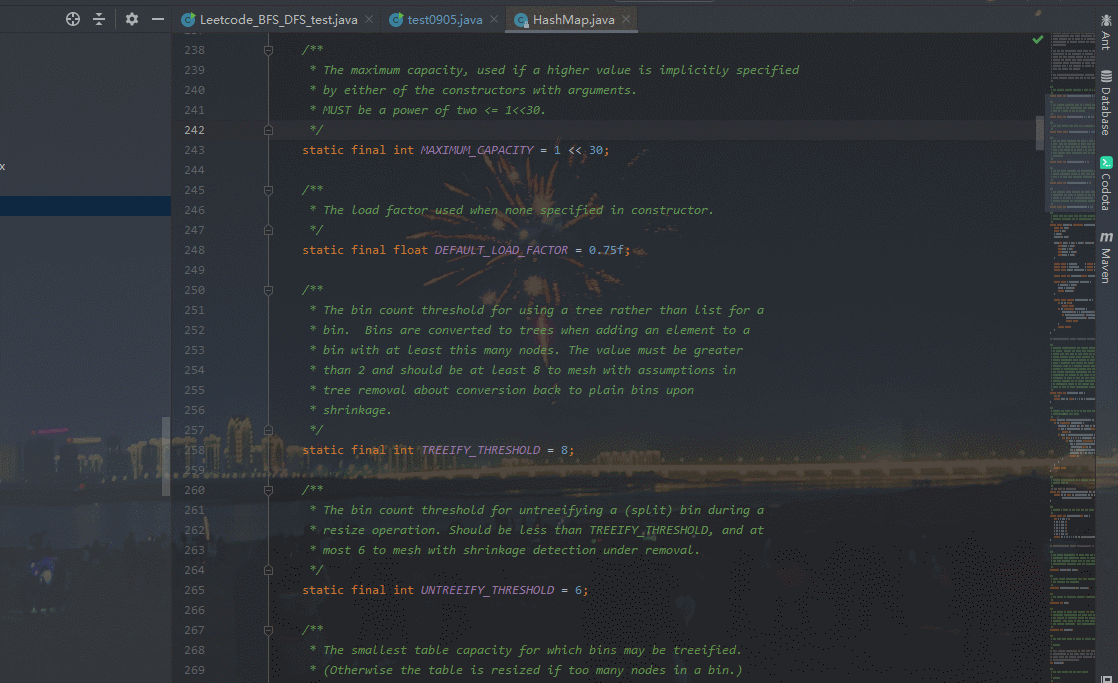Collapse the comment block starting at line 250
The width and height of the screenshot is (1118, 683).
coord(268,290)
